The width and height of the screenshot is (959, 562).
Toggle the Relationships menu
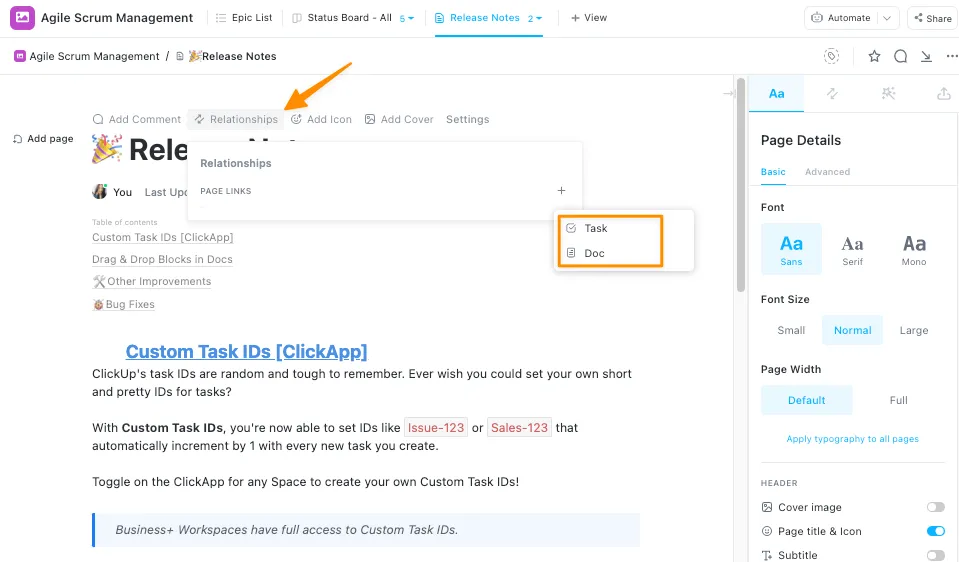236,119
